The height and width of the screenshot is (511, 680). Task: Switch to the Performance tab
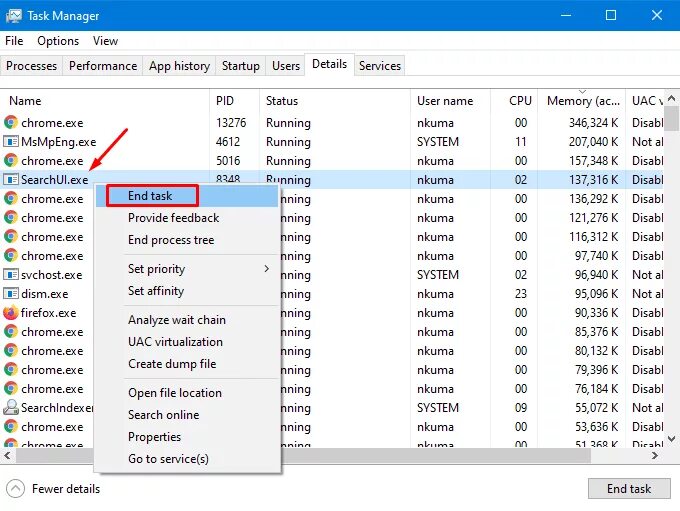(x=103, y=66)
